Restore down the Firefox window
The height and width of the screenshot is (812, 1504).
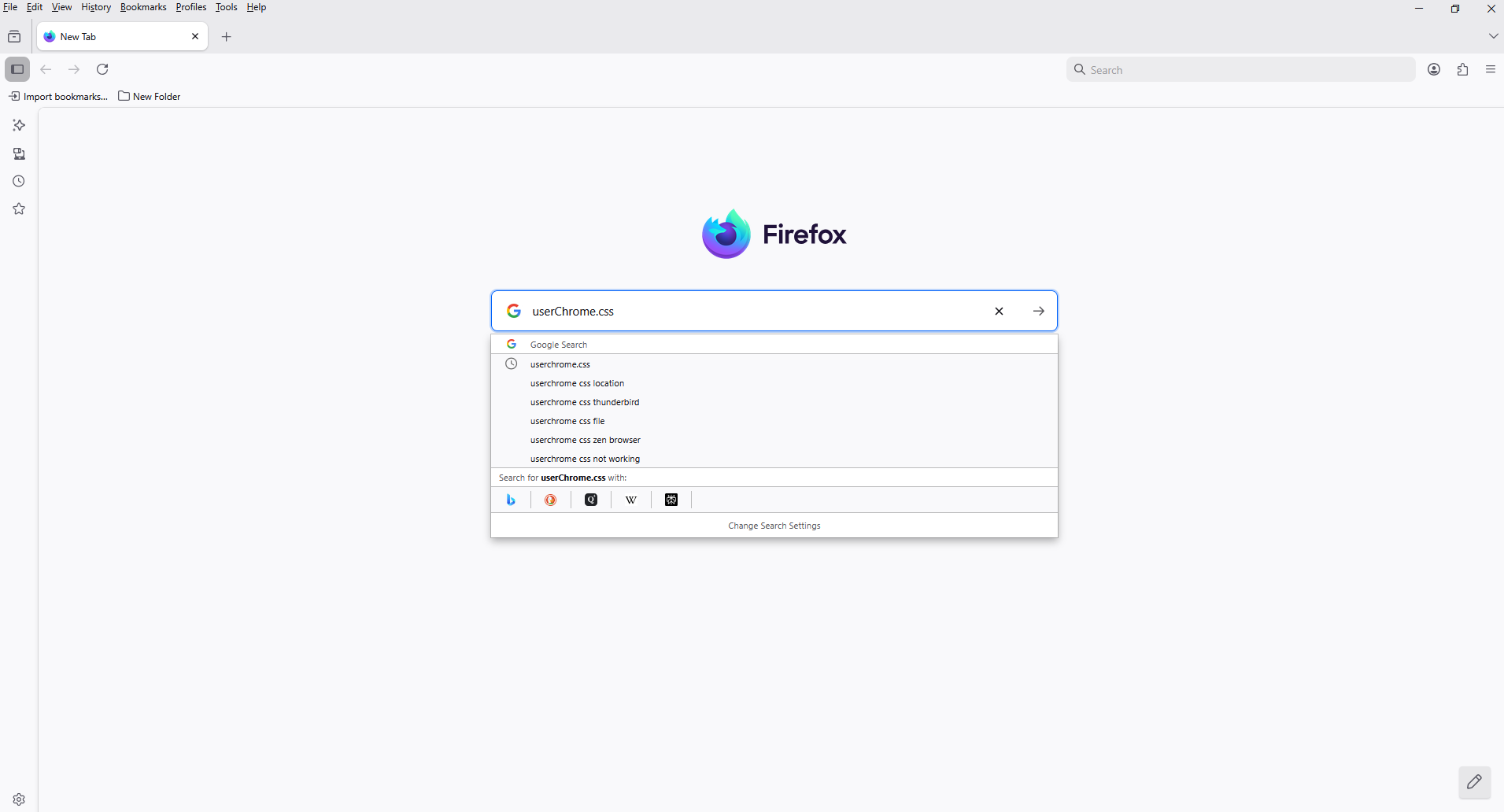[1455, 9]
